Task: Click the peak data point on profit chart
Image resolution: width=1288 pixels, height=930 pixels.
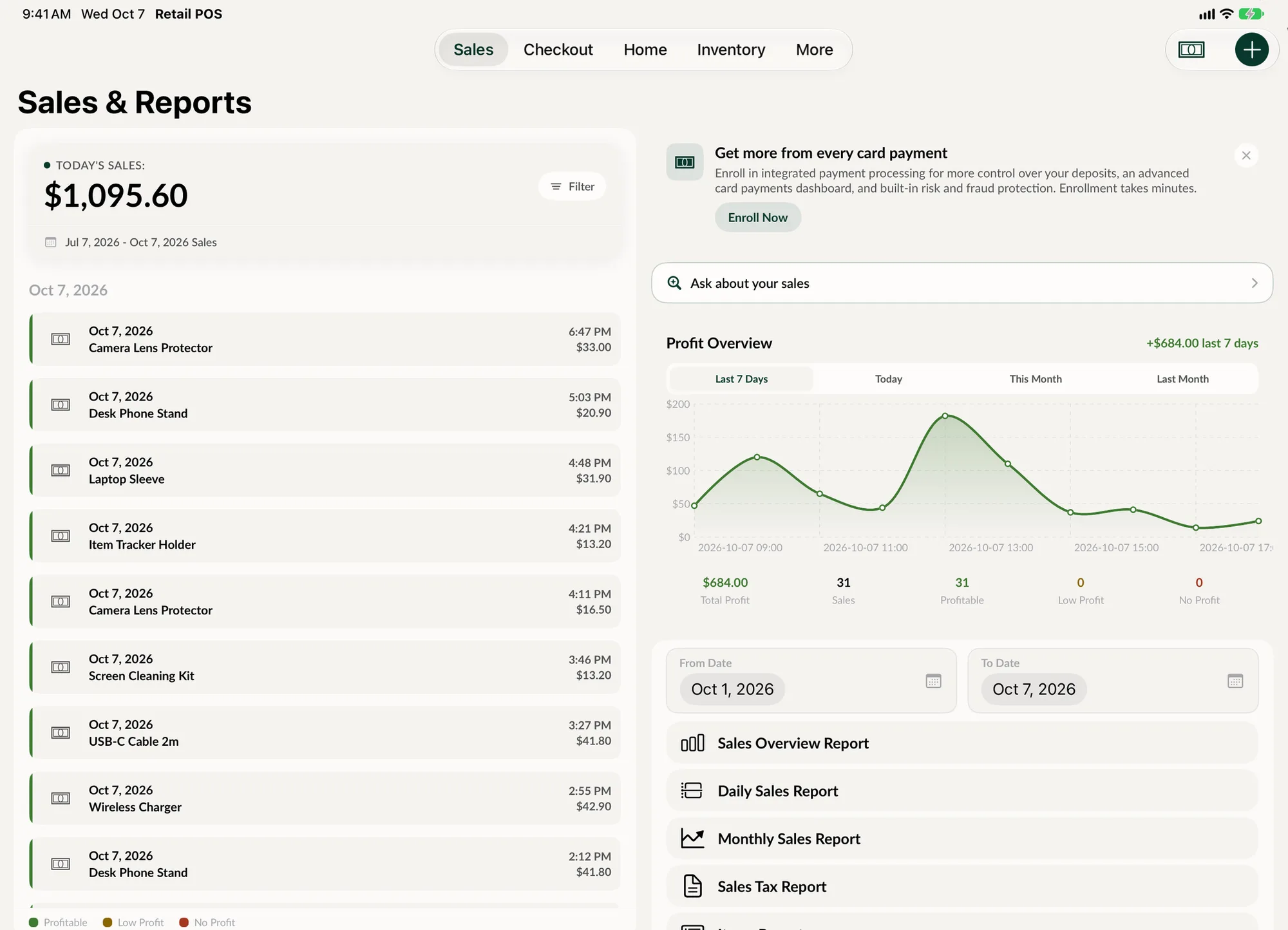Action: pyautogui.click(x=945, y=416)
